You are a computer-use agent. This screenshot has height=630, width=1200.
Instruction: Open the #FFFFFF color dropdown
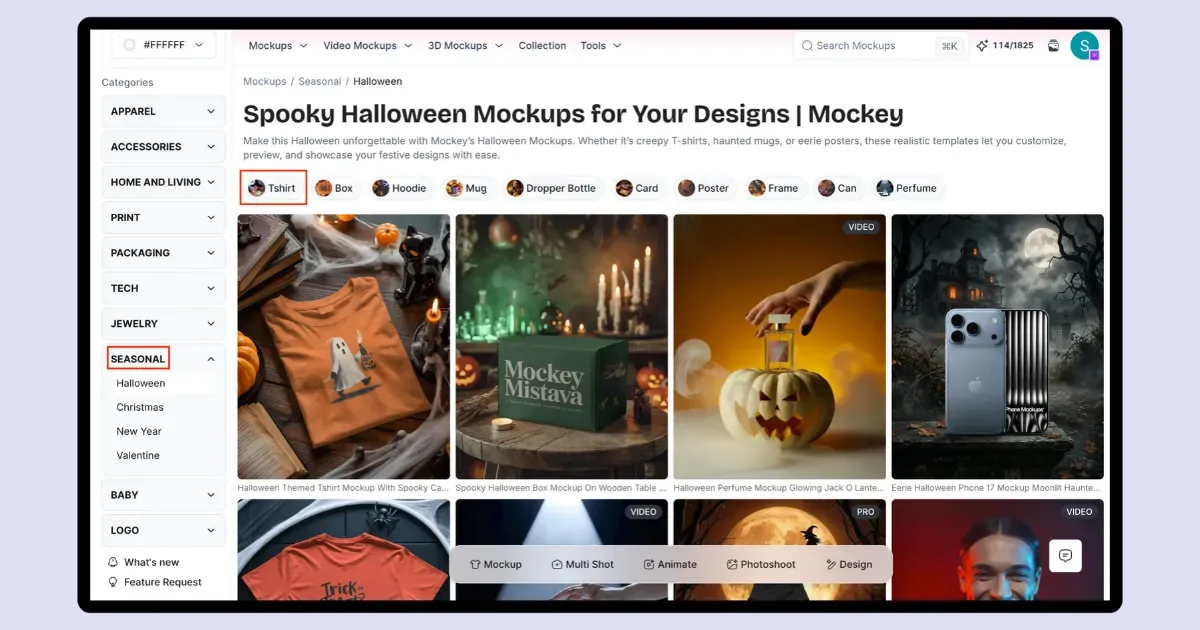tap(163, 45)
